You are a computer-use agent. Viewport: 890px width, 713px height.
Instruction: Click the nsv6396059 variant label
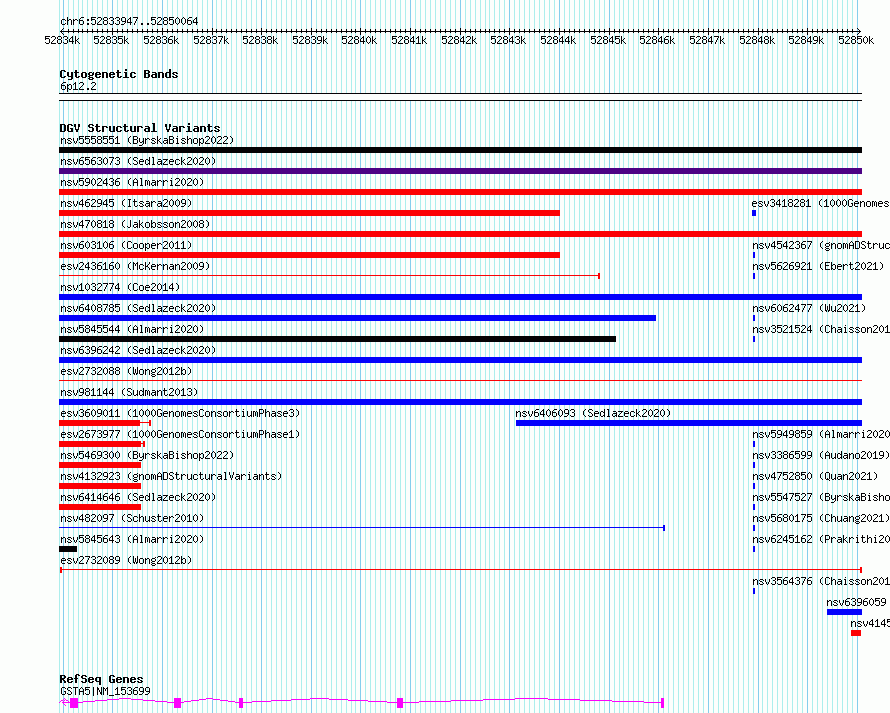pyautogui.click(x=856, y=602)
